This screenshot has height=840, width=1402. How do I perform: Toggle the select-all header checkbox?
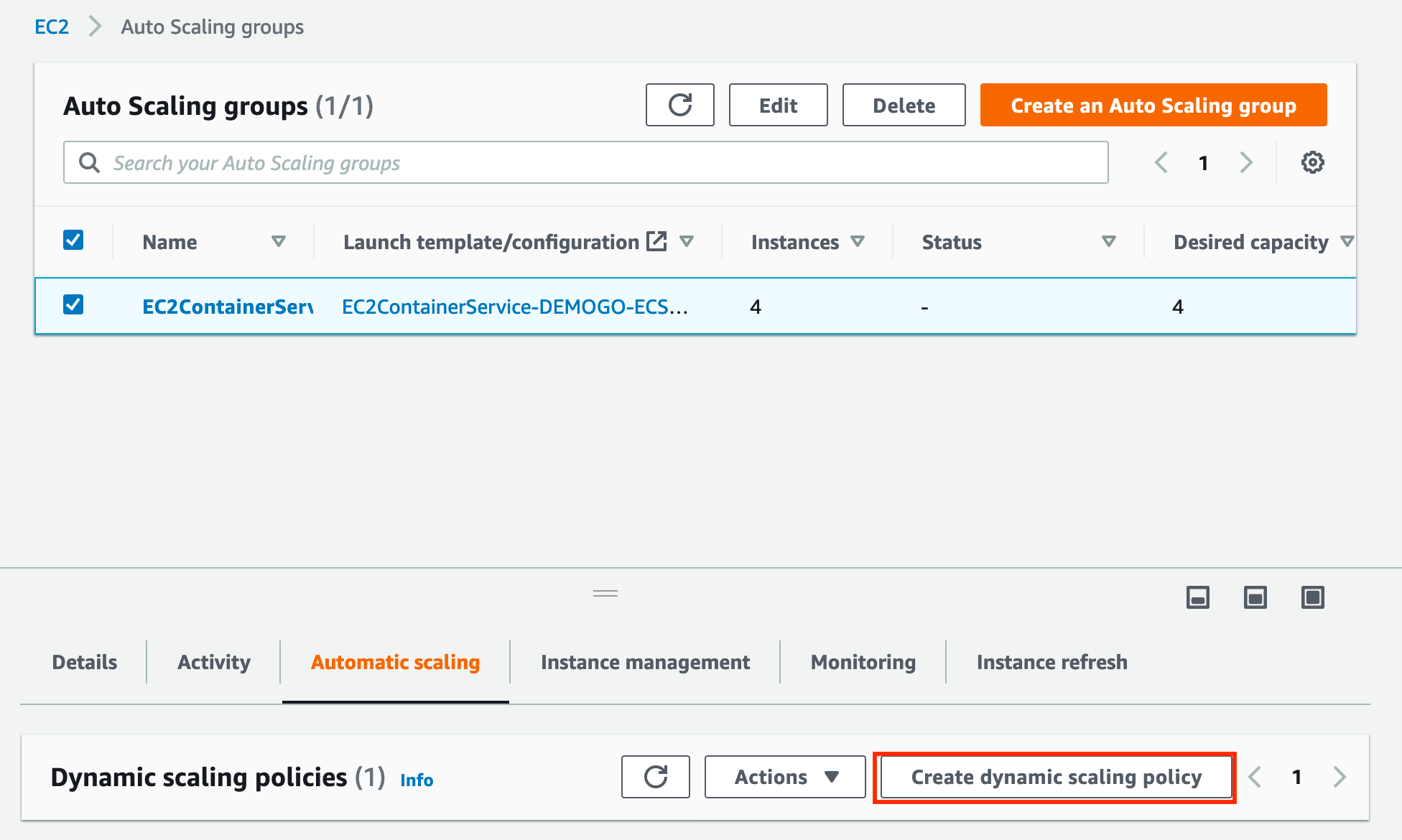[x=73, y=240]
